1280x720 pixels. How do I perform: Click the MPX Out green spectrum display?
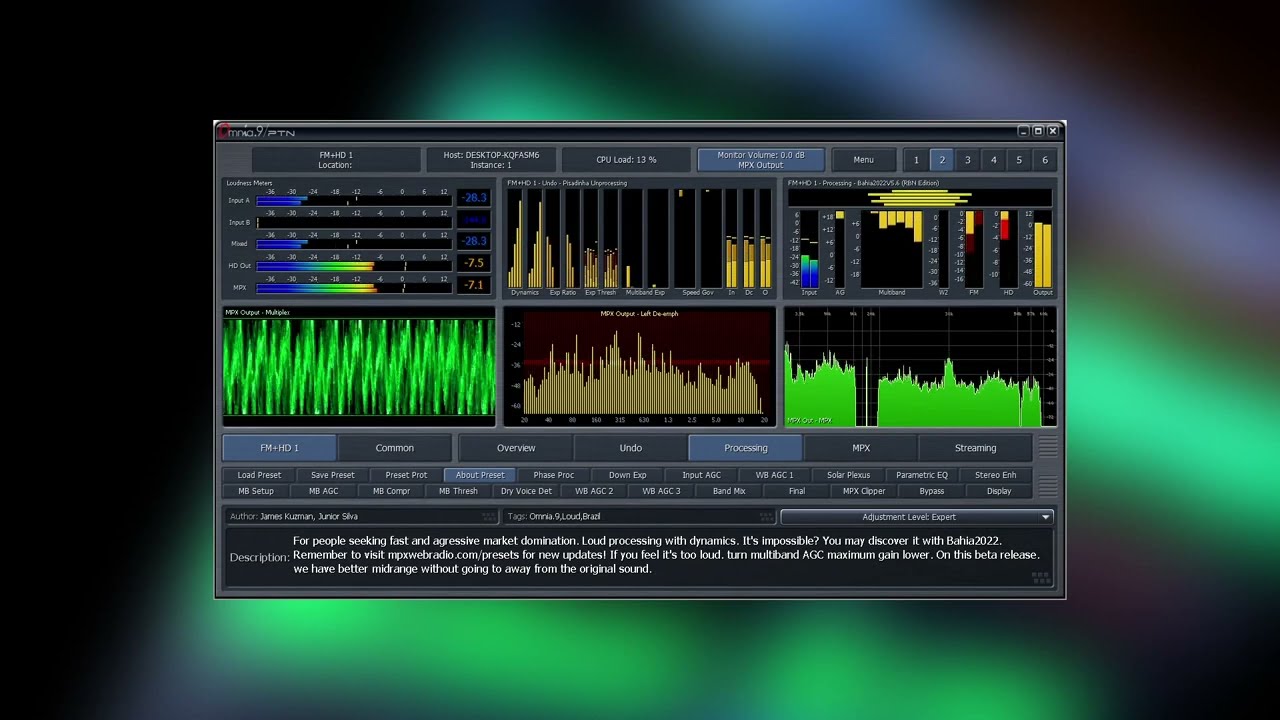point(920,367)
